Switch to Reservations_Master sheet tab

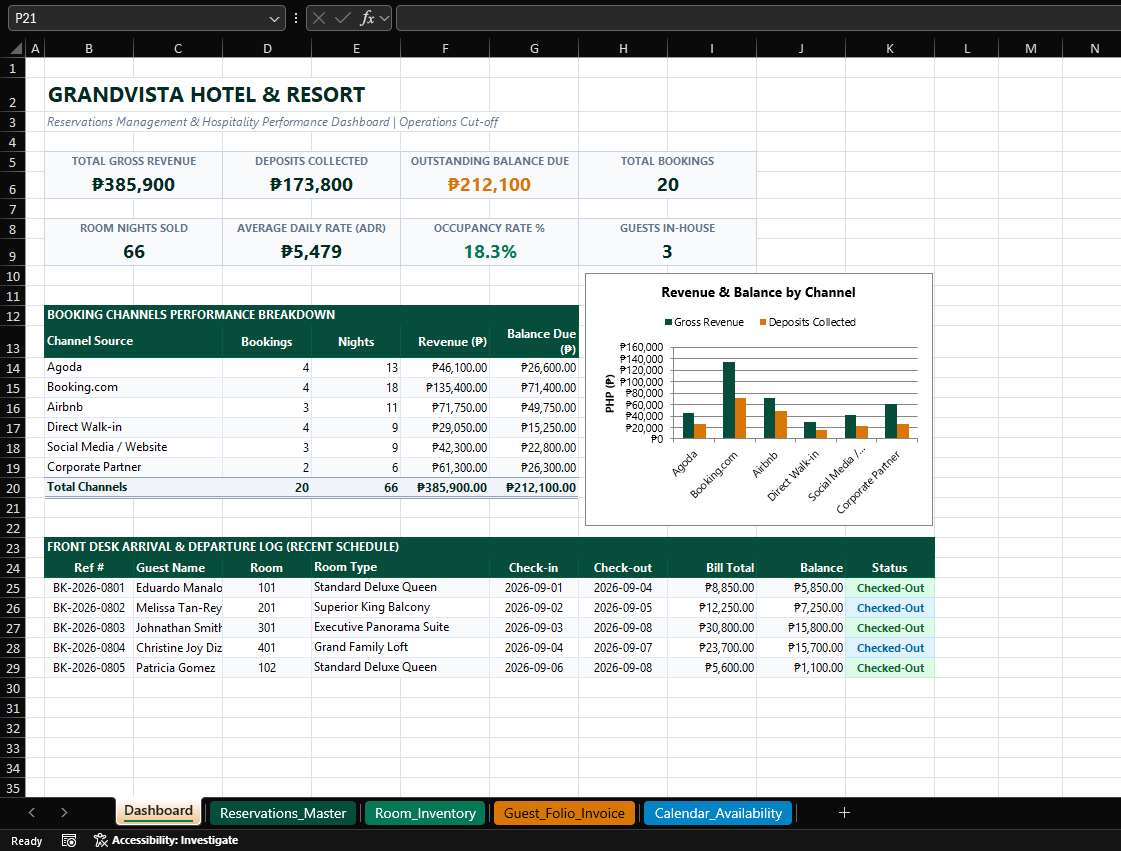tap(282, 813)
